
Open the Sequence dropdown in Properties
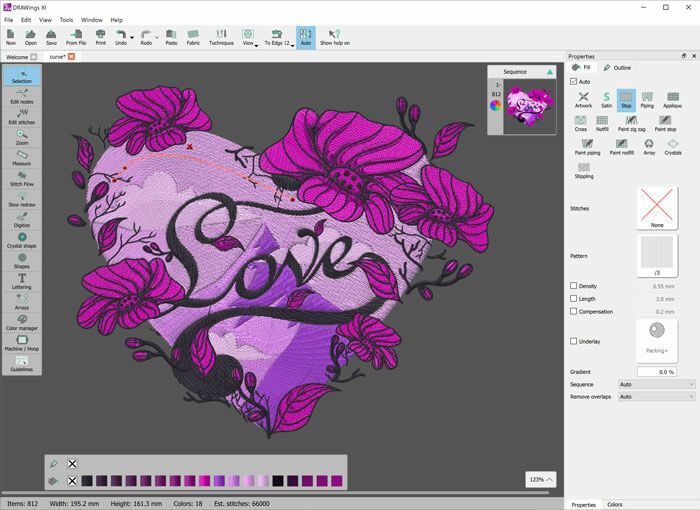point(656,384)
